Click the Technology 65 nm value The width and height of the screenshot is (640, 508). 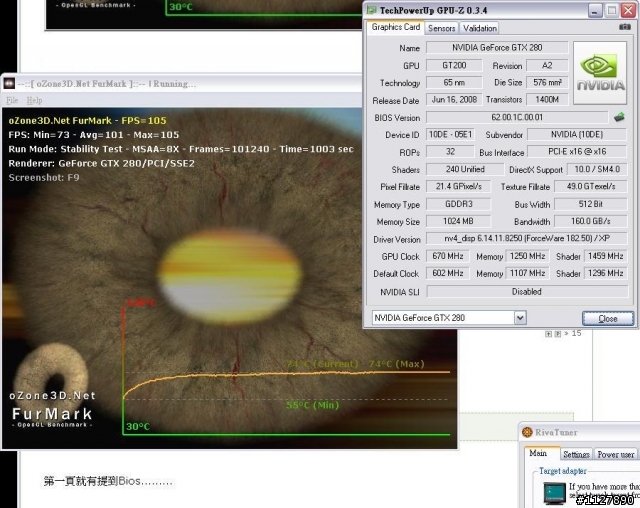(x=454, y=82)
